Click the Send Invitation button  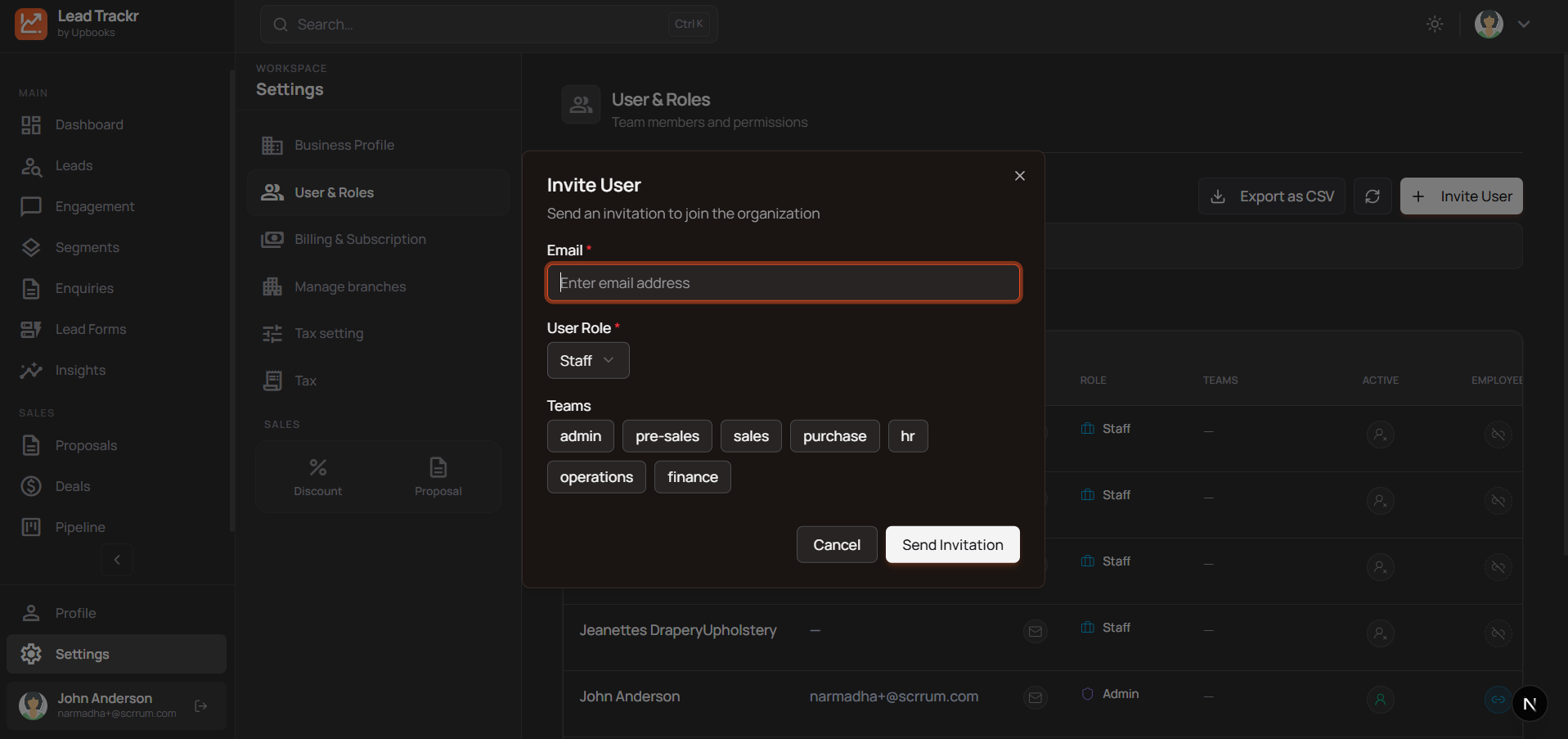[x=952, y=544]
